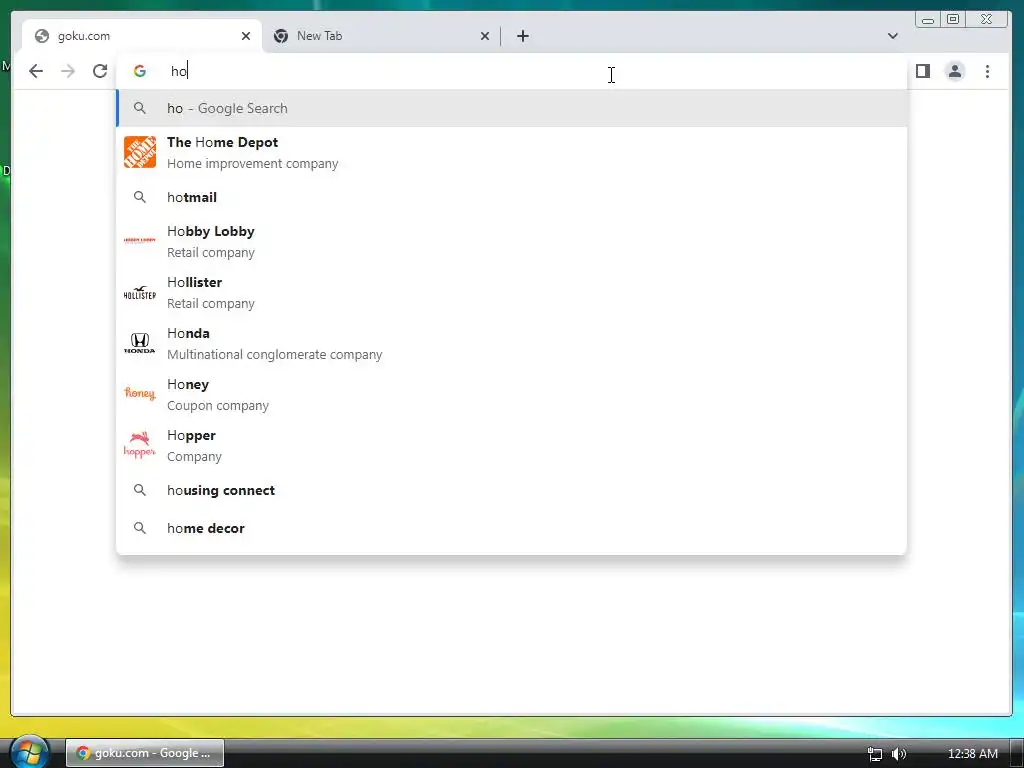Click search icon beside housing connect
This screenshot has height=768, width=1024.
pos(140,490)
